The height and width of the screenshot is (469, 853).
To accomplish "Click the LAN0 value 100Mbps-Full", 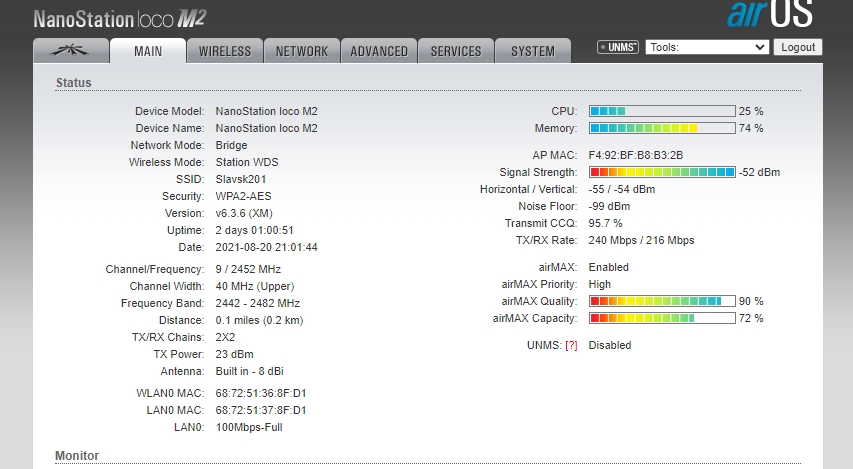I will point(249,427).
